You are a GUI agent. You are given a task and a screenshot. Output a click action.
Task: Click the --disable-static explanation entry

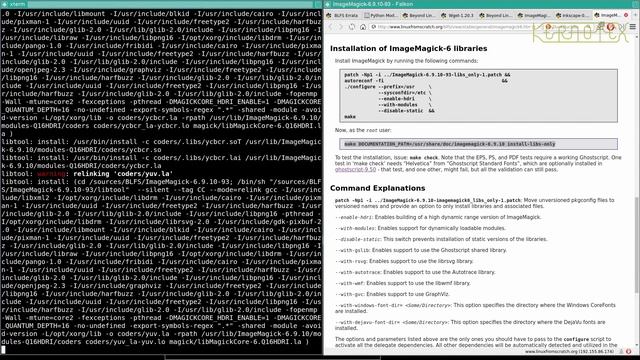pyautogui.click(x=441, y=239)
